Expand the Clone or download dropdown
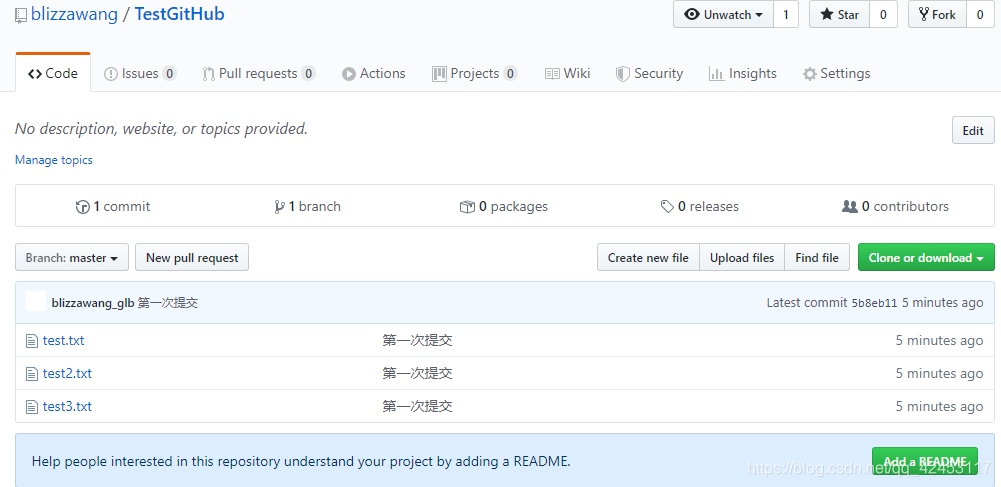This screenshot has width=1001, height=487. 926,257
